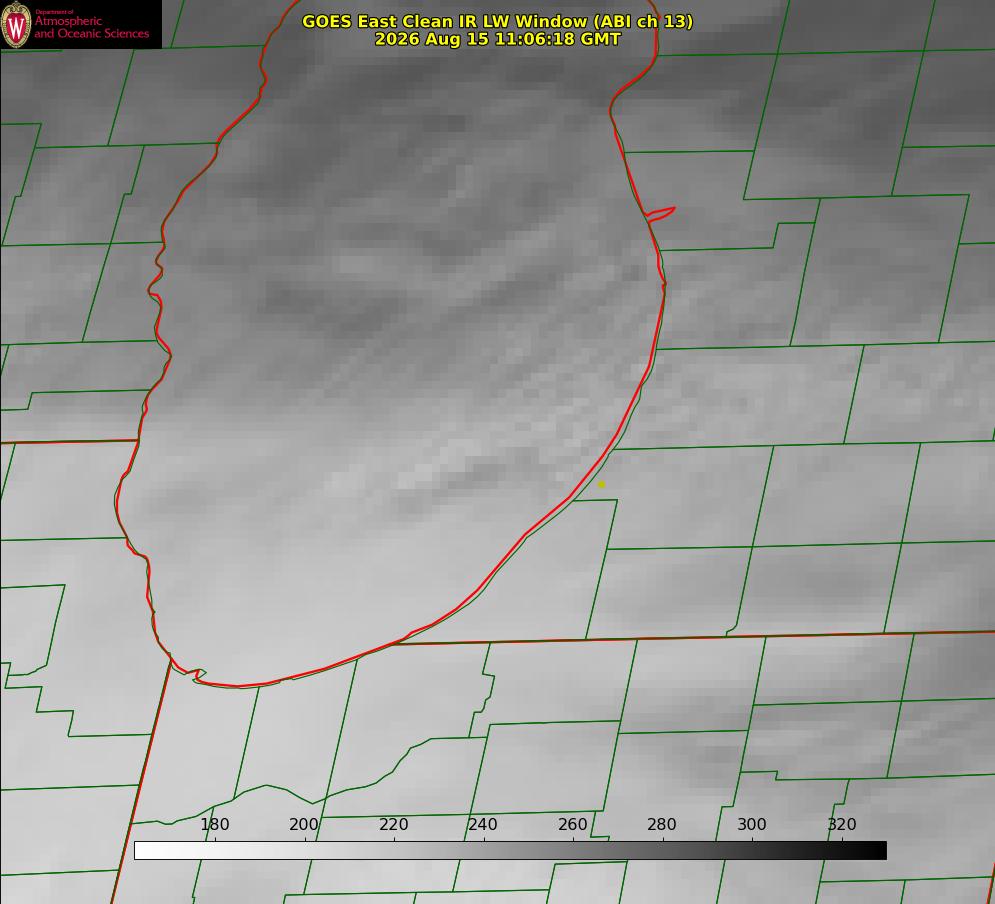This screenshot has width=995, height=904.
Task: Click the 240 colorbar label
Action: [483, 824]
